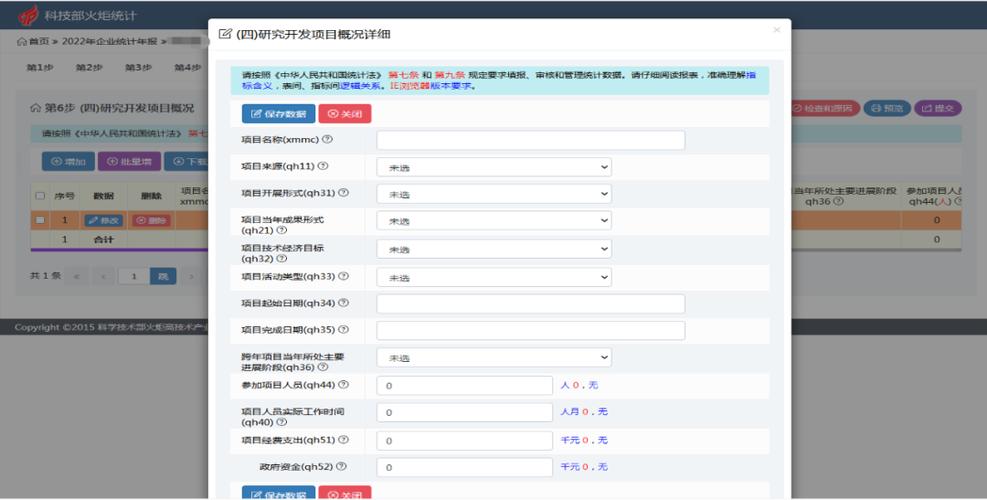Click the top 保存数据 button
Image resolution: width=987 pixels, height=500 pixels.
tap(277, 114)
